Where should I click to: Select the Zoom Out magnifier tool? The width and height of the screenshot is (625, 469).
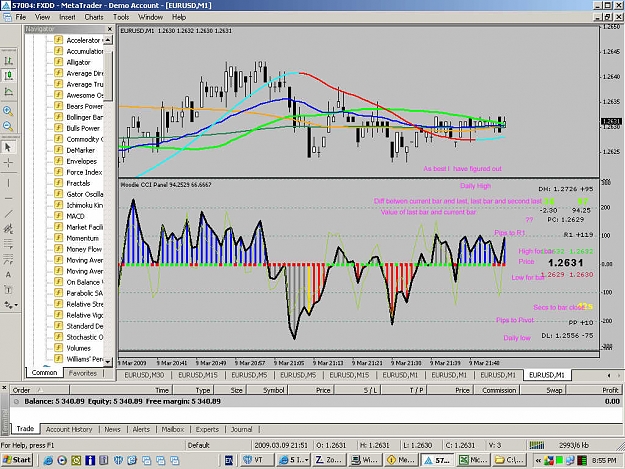coord(8,126)
